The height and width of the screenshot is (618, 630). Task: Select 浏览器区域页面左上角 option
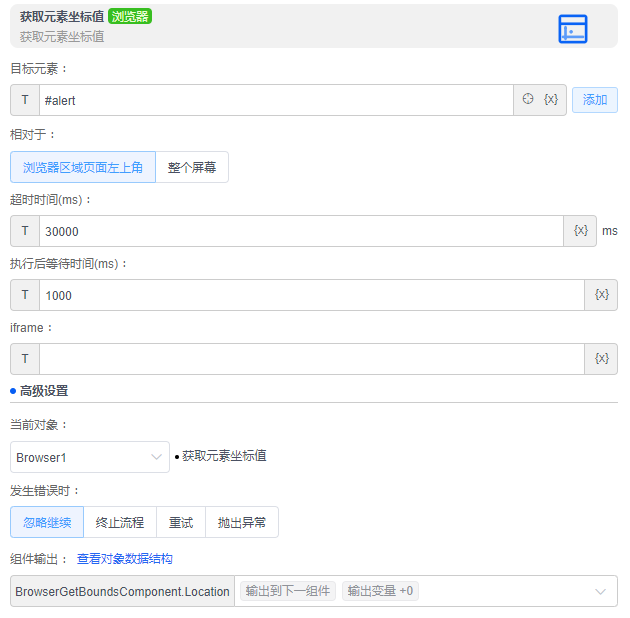click(x=83, y=167)
